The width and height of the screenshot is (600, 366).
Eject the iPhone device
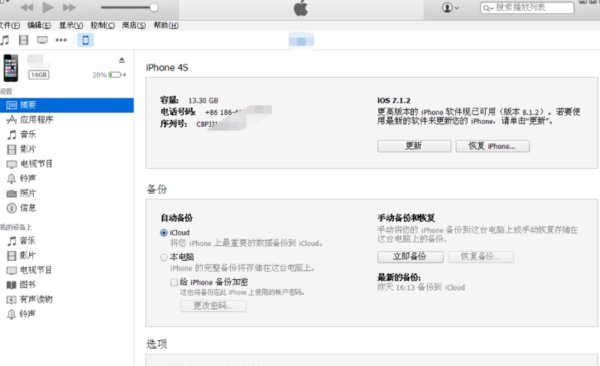122,60
